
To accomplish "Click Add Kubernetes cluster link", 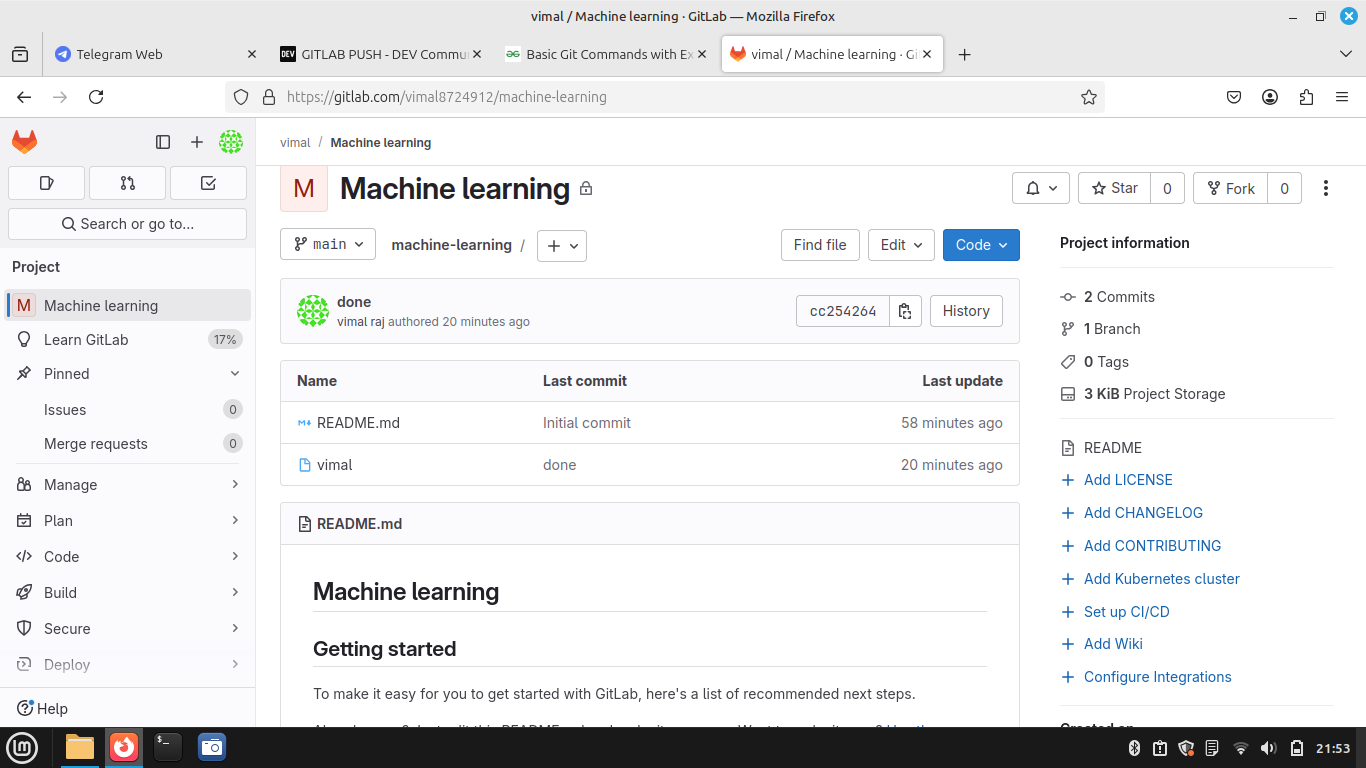I will (1162, 579).
